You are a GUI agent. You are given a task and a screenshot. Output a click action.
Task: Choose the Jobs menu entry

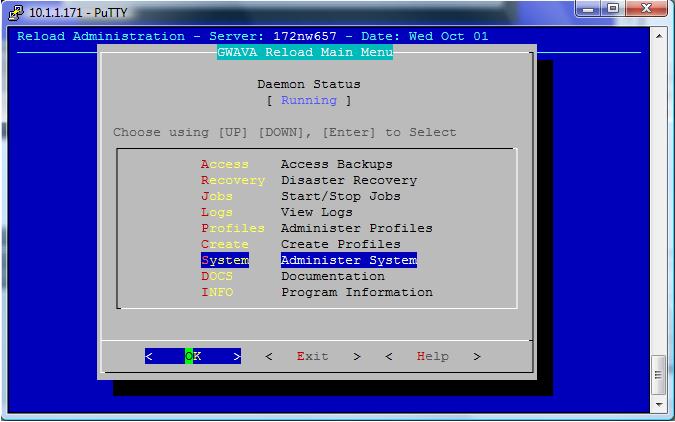pos(217,196)
